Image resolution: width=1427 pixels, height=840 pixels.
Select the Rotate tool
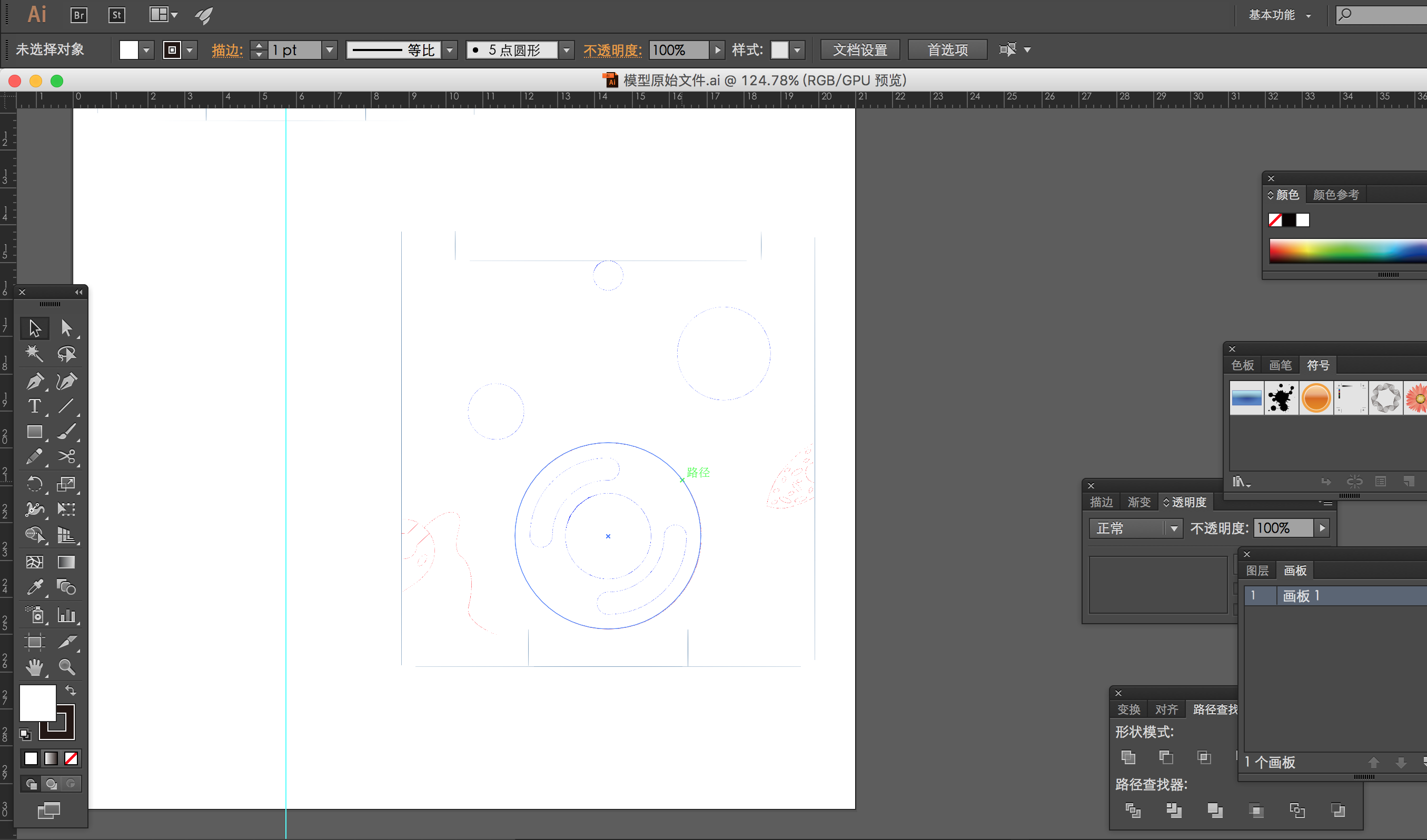click(x=35, y=484)
